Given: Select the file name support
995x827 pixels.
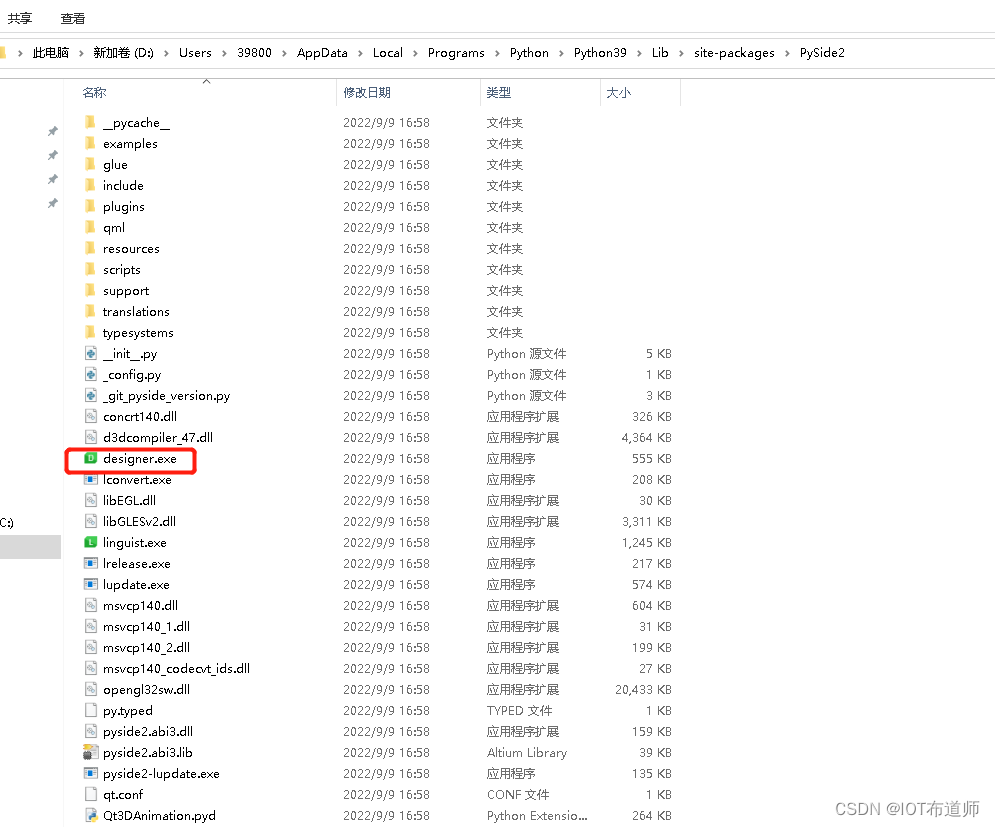Looking at the screenshot, I should point(126,290).
